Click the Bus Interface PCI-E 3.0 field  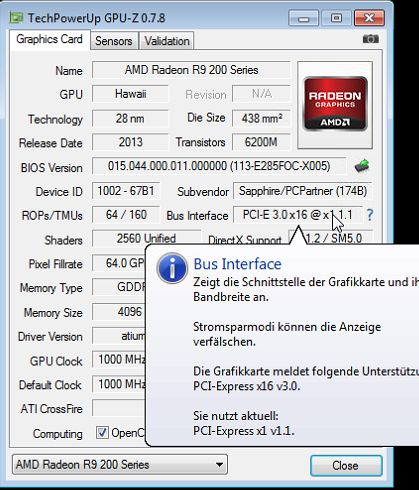pyautogui.click(x=298, y=215)
